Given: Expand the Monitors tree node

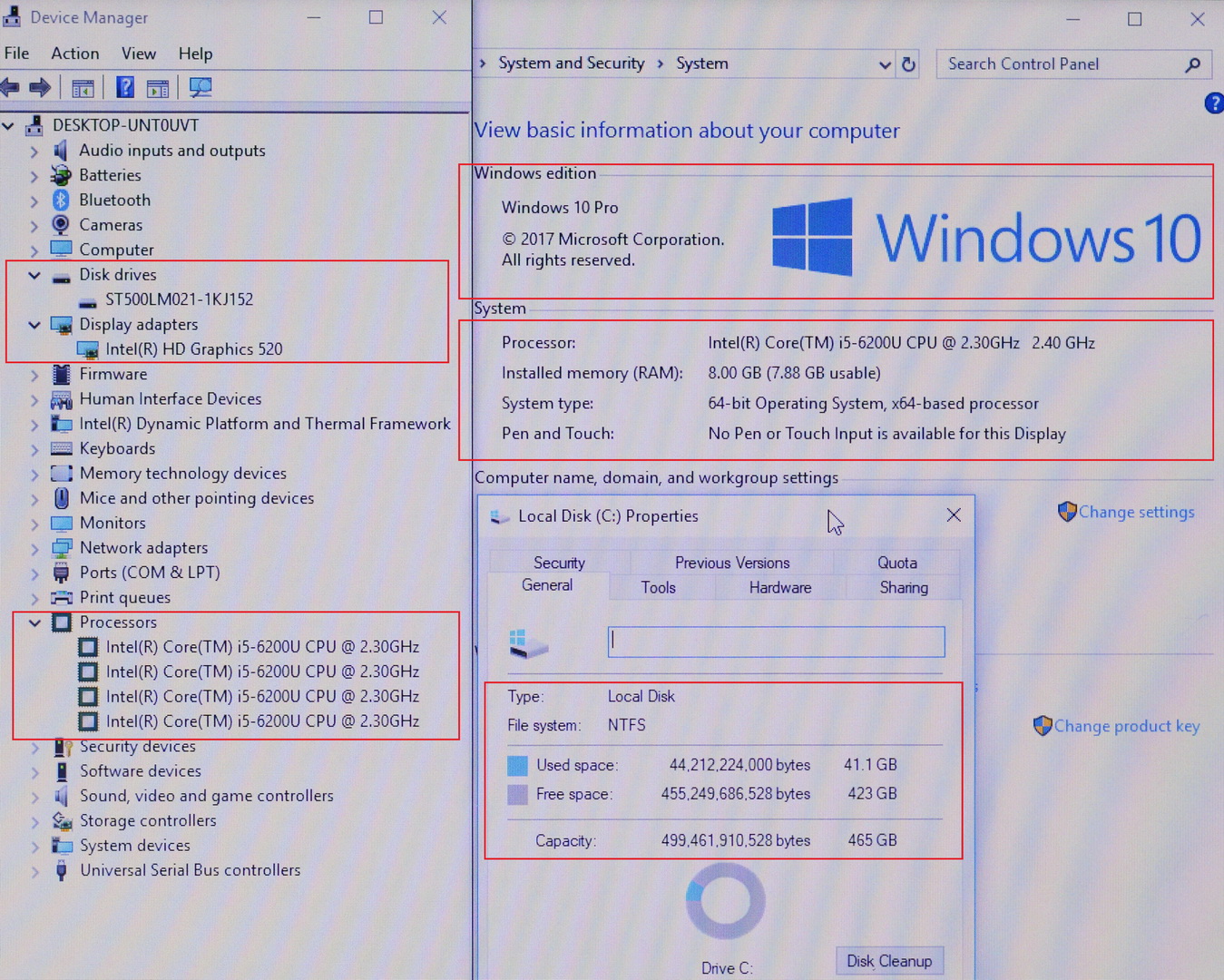Looking at the screenshot, I should tap(35, 524).
